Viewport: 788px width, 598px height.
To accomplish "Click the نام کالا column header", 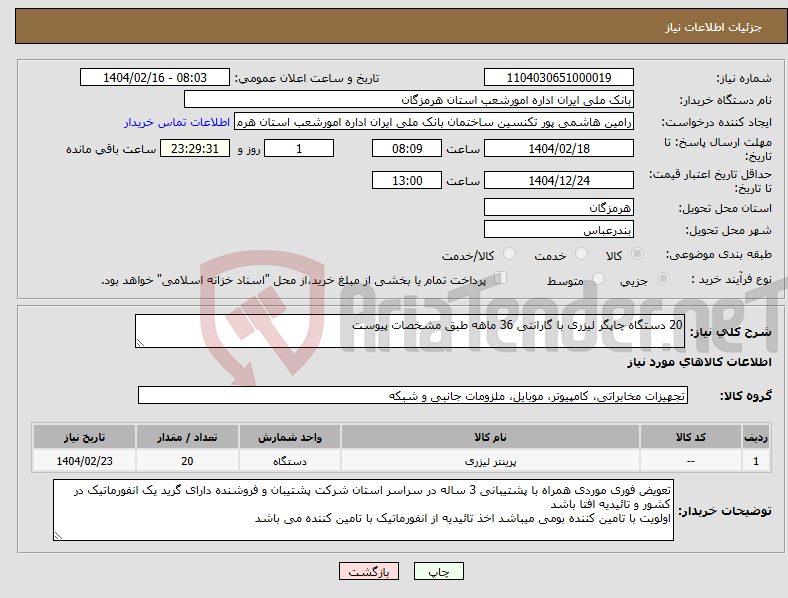I will (490, 437).
